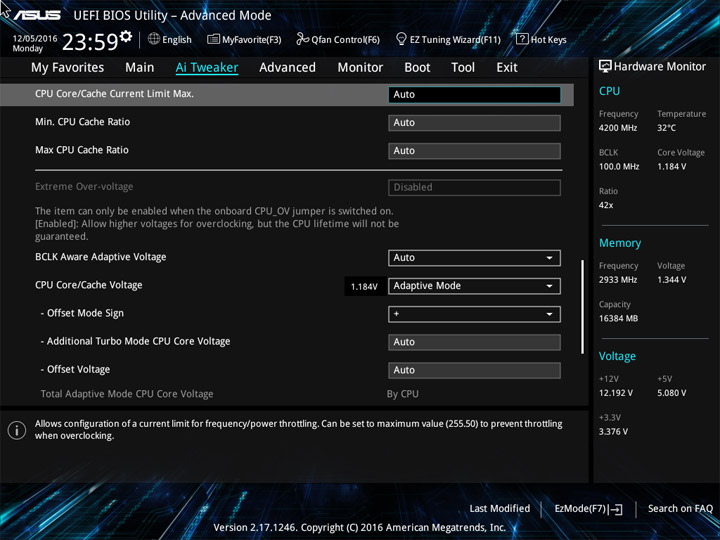Go to the Advanced tab

click(287, 68)
